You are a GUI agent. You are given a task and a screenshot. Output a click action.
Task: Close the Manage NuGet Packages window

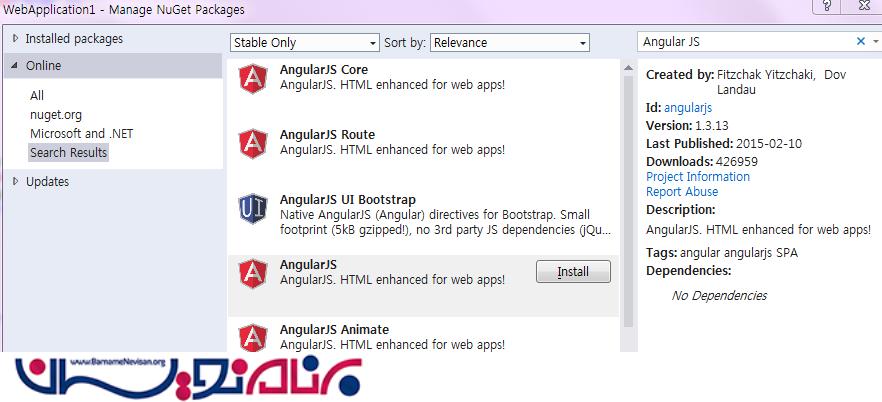point(865,6)
